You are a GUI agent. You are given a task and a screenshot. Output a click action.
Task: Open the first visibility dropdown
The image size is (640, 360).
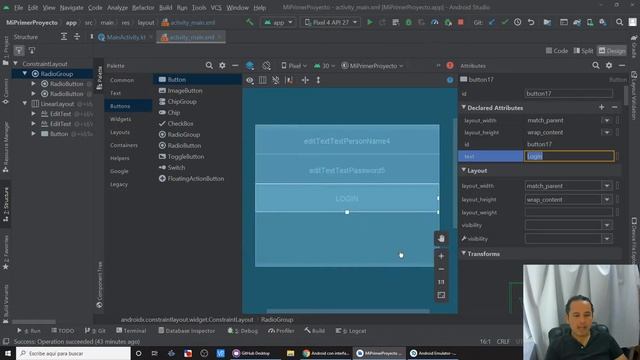(607, 225)
